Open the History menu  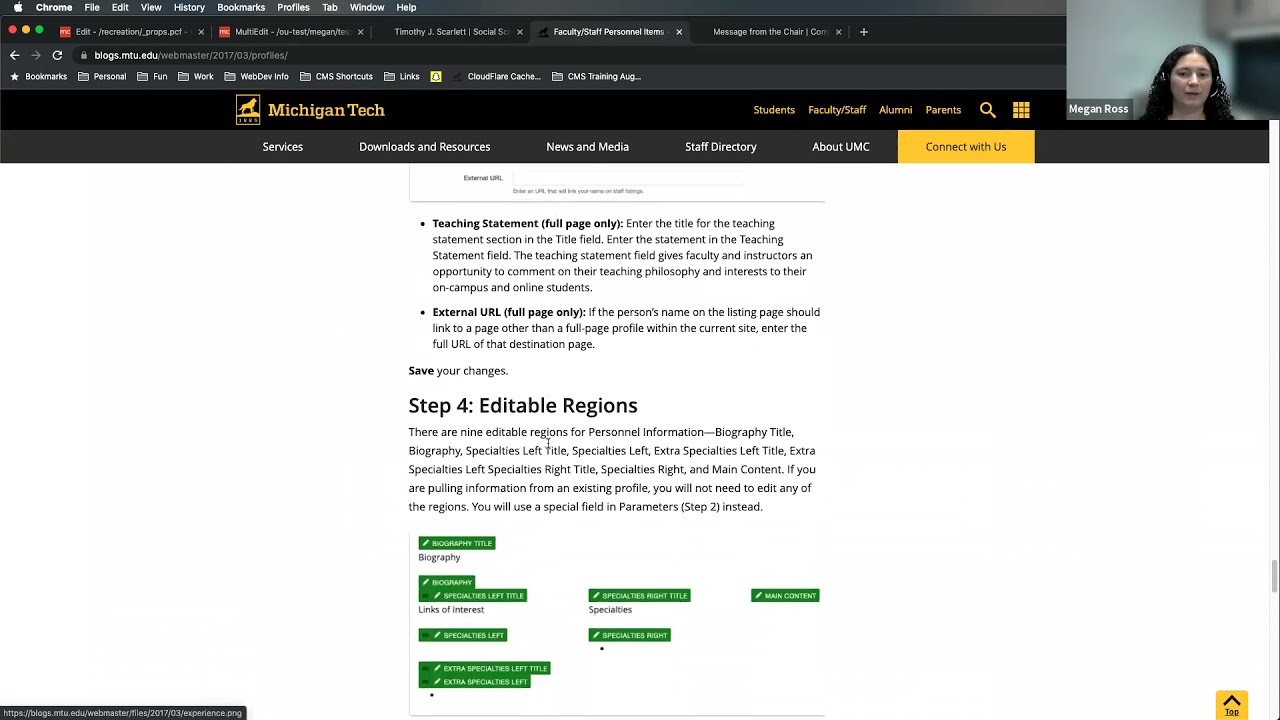tap(189, 7)
